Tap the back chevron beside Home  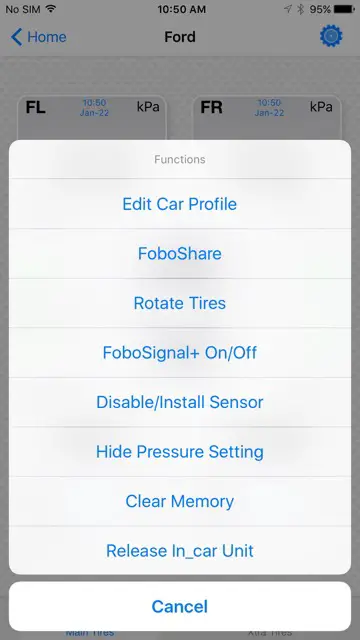[x=16, y=37]
